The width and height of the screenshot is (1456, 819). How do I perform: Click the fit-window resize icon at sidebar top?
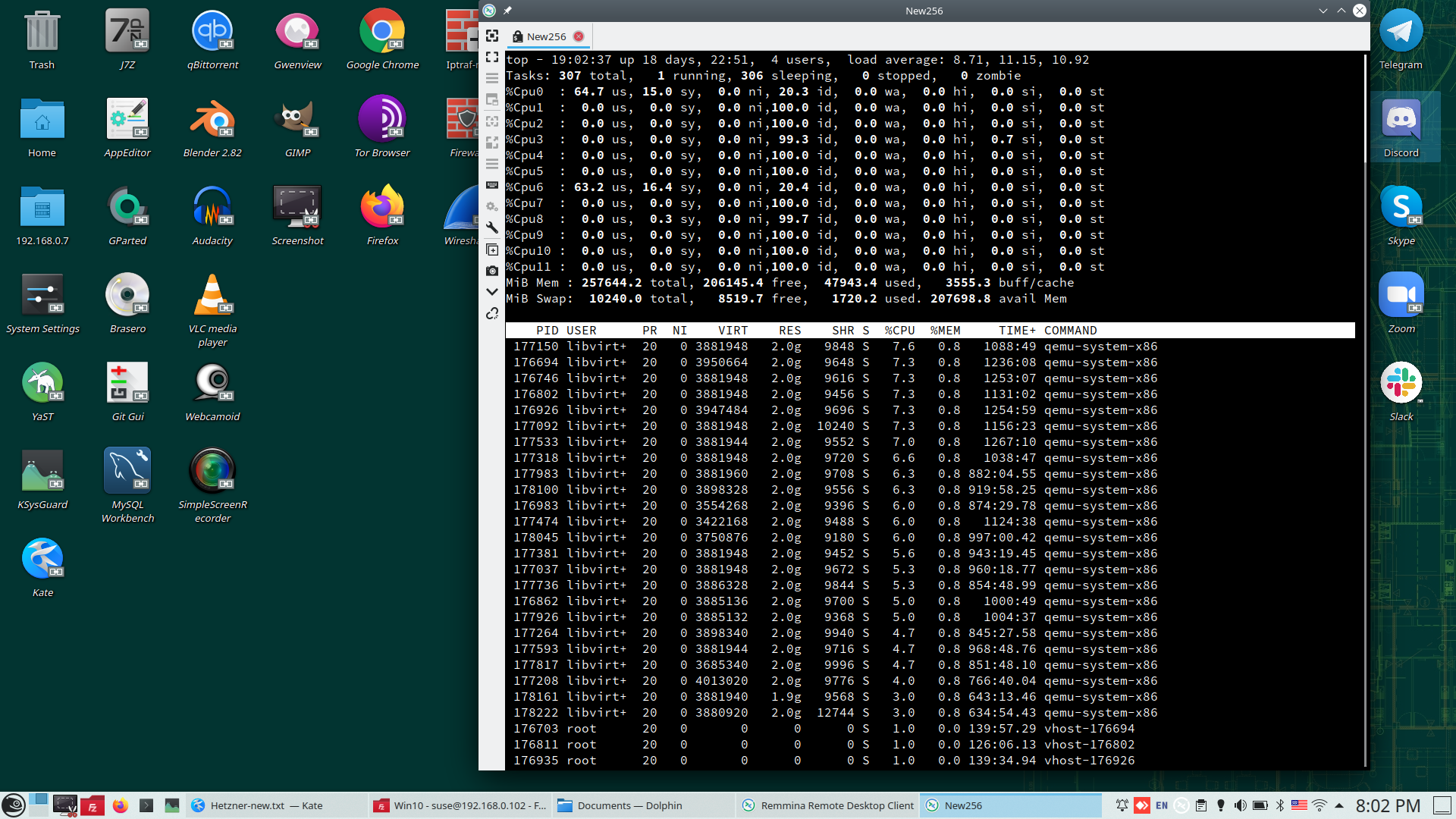pos(492,36)
